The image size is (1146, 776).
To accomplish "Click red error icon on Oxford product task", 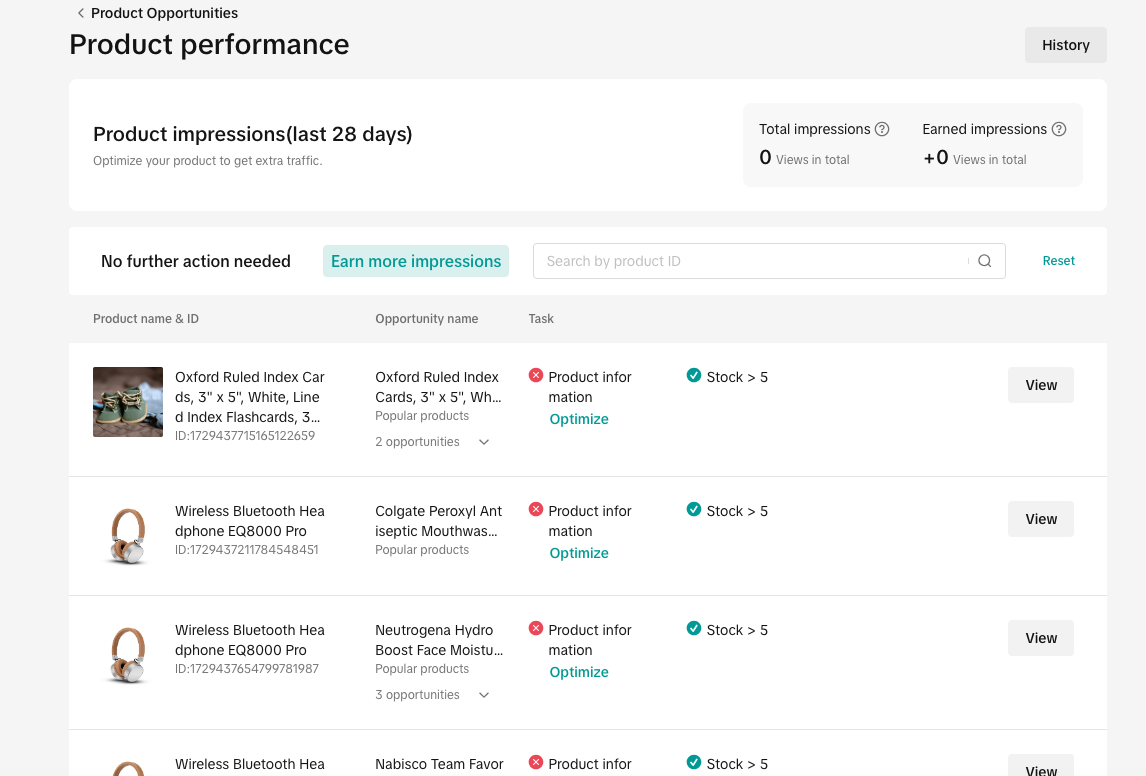I will pos(536,376).
